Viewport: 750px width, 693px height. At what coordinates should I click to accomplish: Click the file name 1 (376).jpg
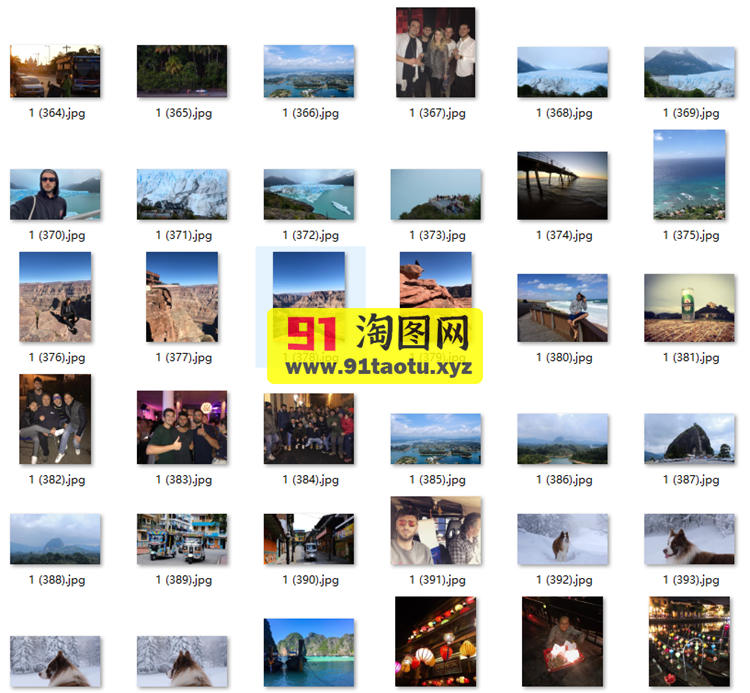coord(57,358)
